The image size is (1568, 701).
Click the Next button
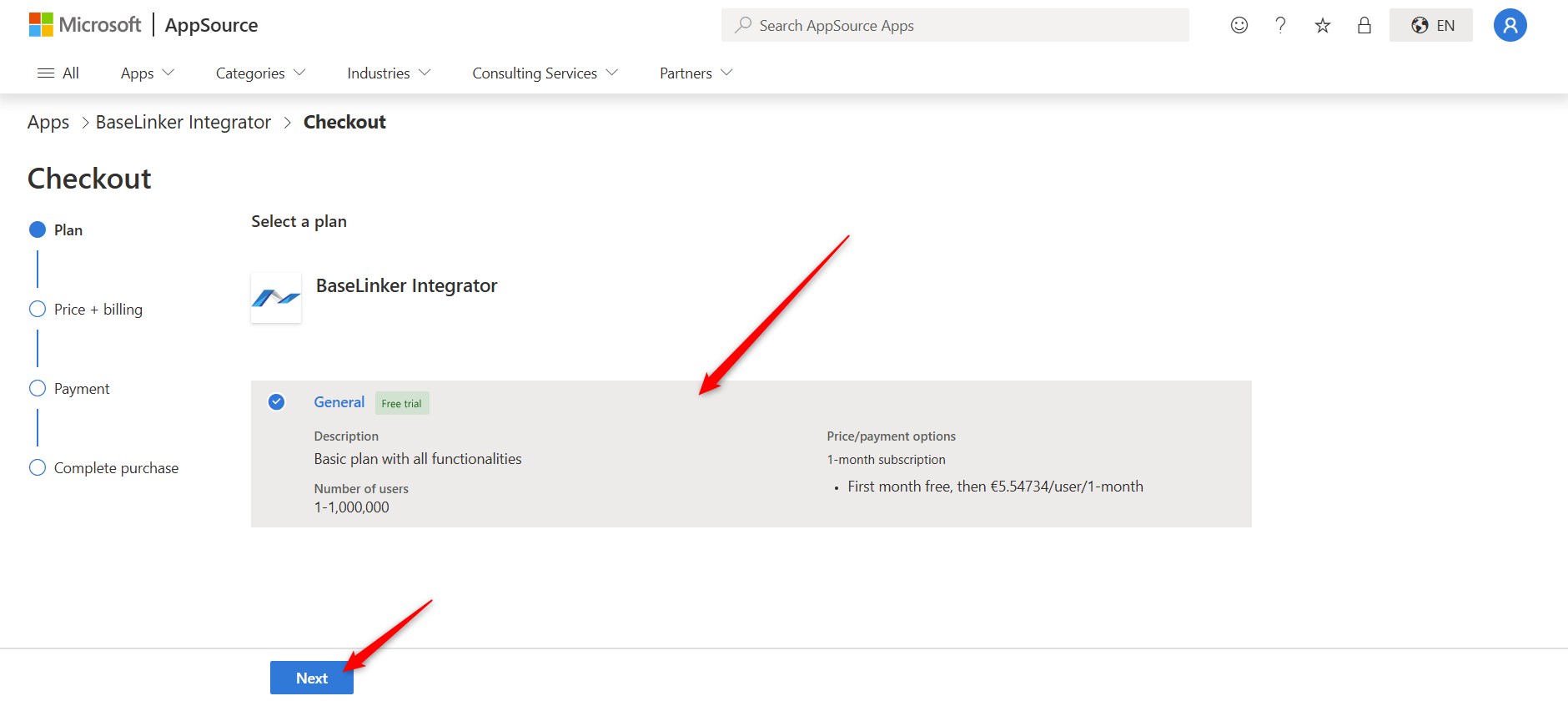pos(312,678)
